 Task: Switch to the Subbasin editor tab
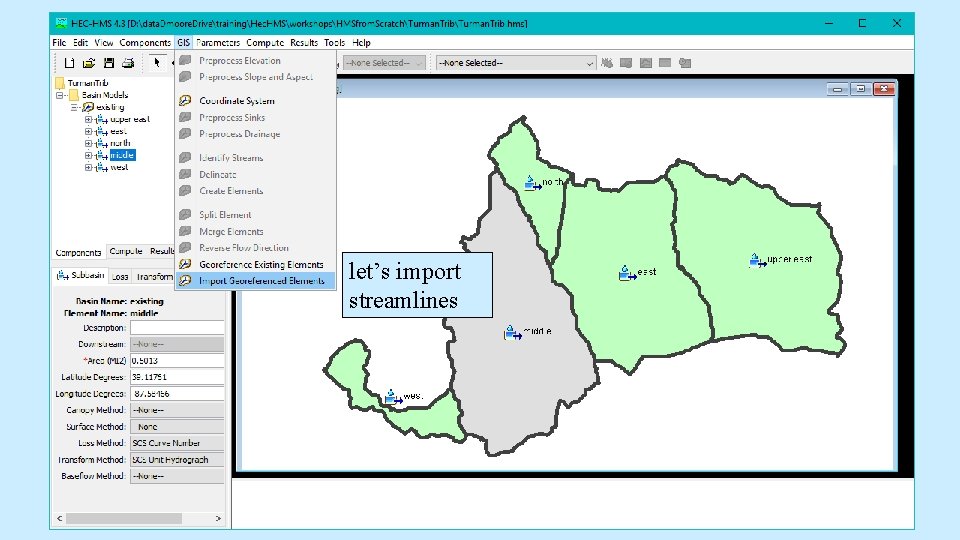point(80,276)
